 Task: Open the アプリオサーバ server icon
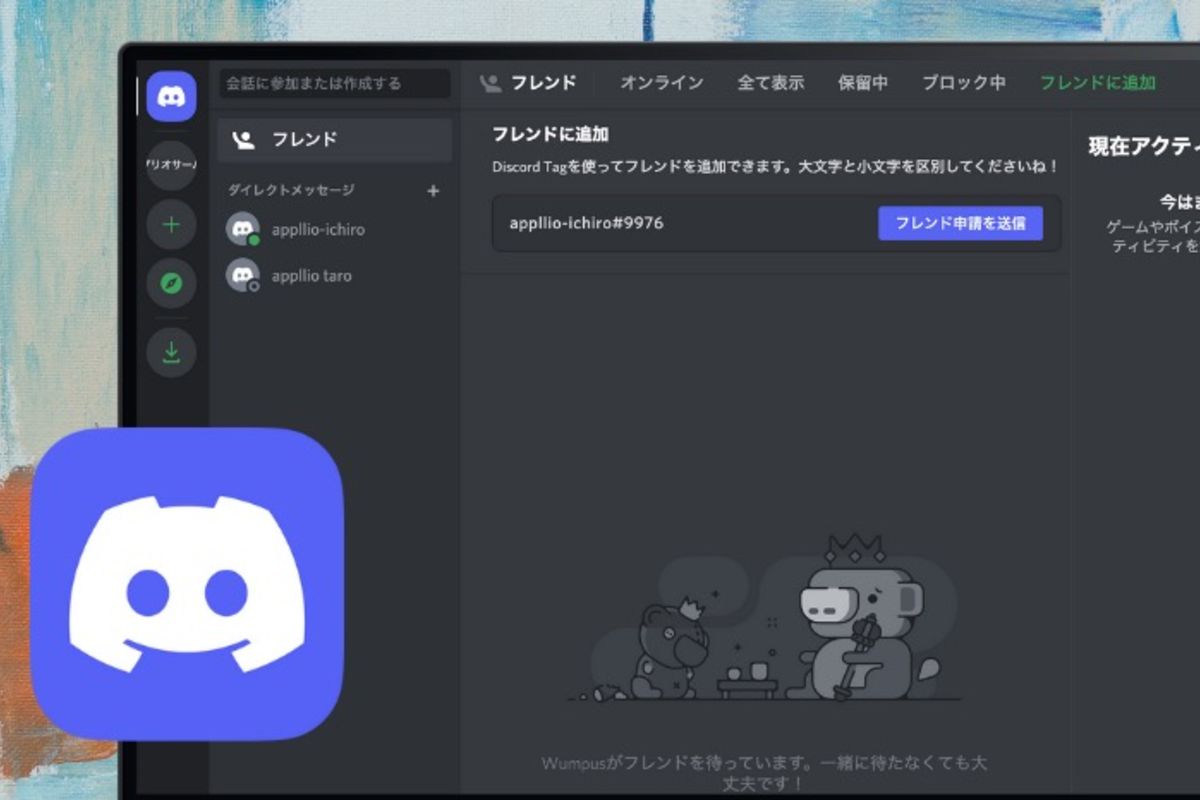pos(171,165)
